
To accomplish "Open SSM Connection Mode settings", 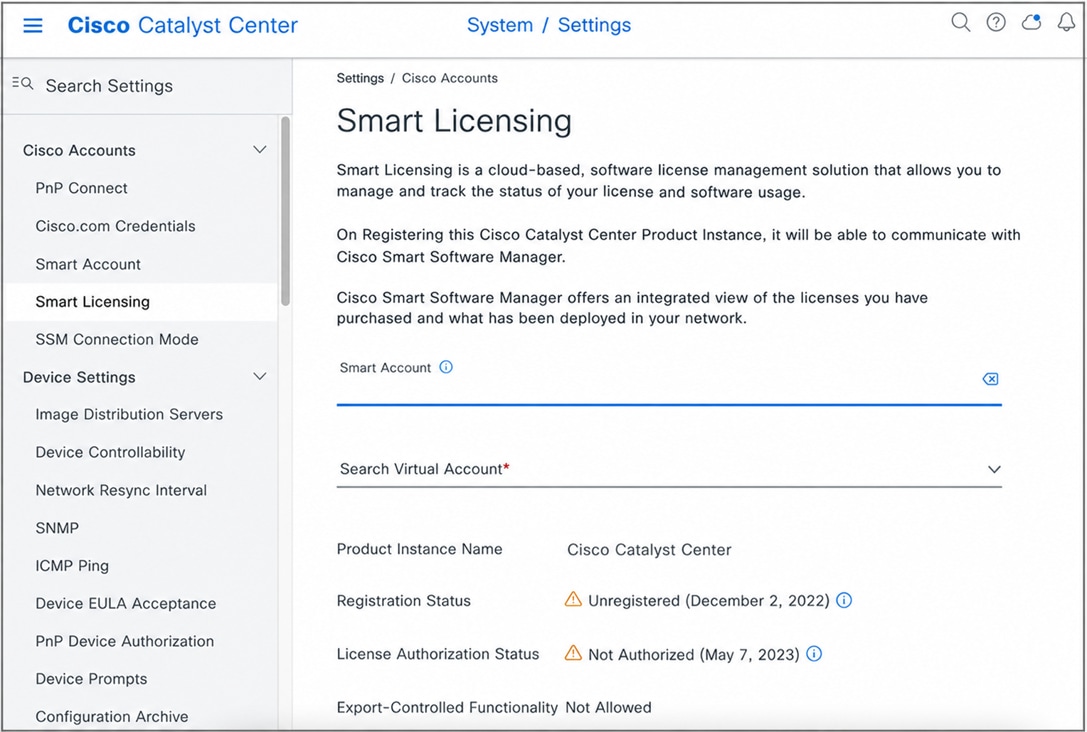I will (x=117, y=339).
